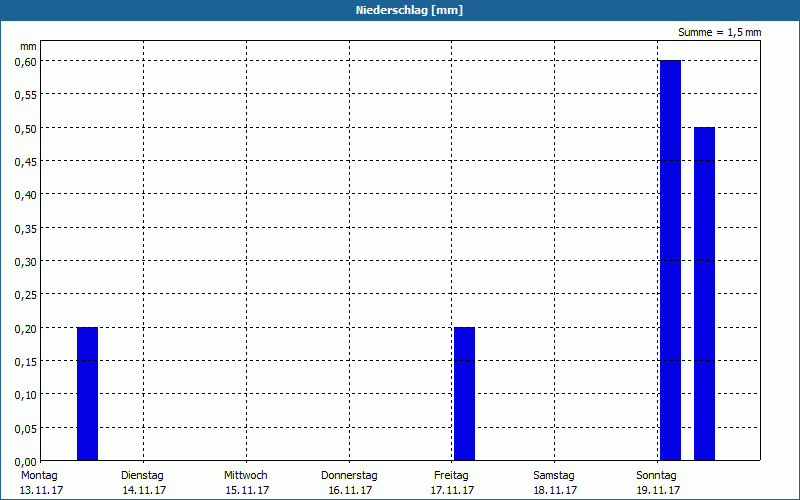The width and height of the screenshot is (800, 500).
Task: Click the date '18.11.17'
Action: click(x=555, y=490)
